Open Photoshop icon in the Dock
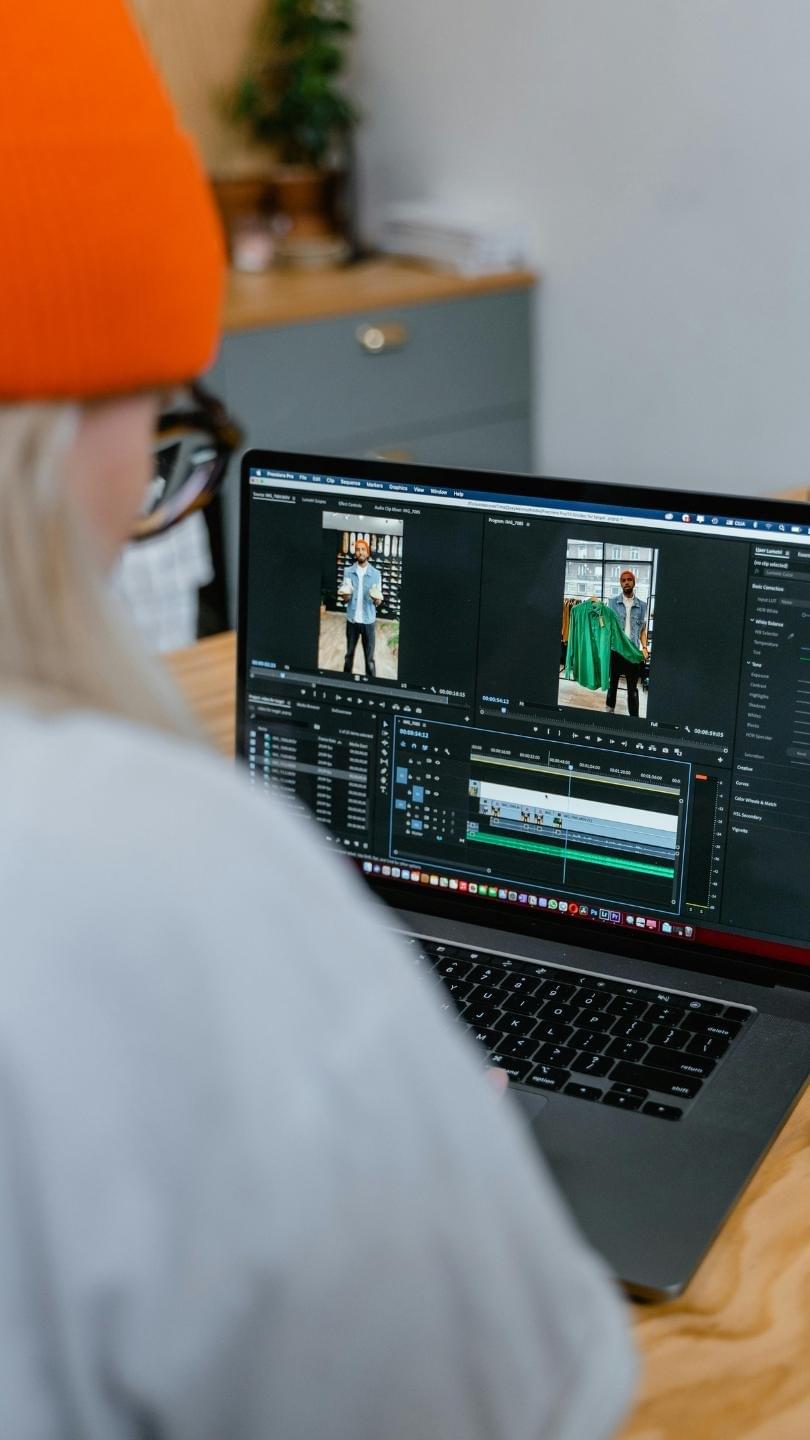This screenshot has width=810, height=1440. point(594,913)
